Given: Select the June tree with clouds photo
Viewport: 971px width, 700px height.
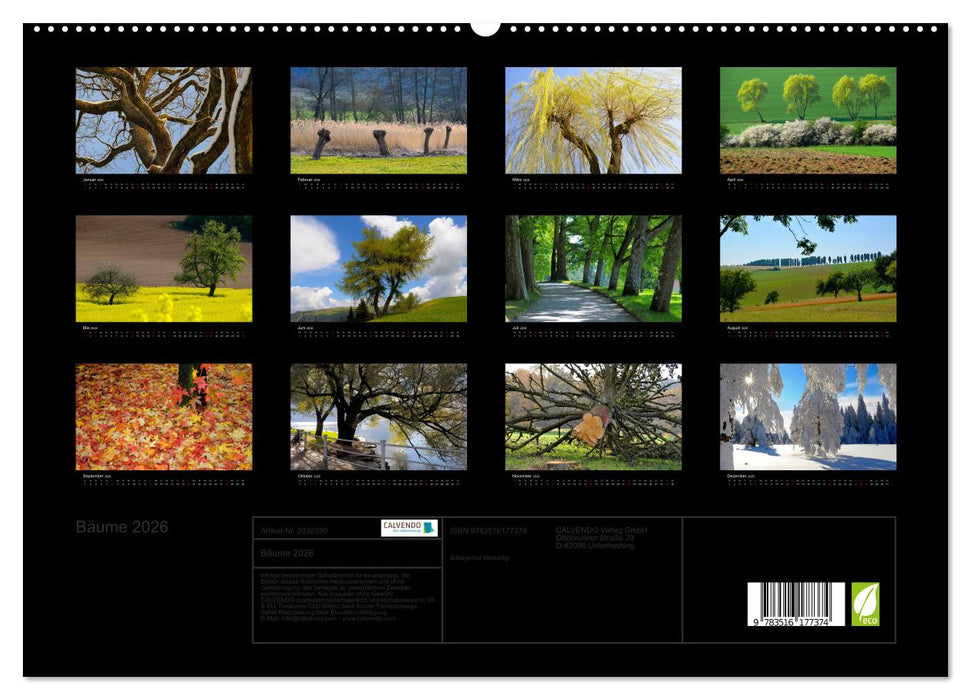Looking at the screenshot, I should pos(378,269).
